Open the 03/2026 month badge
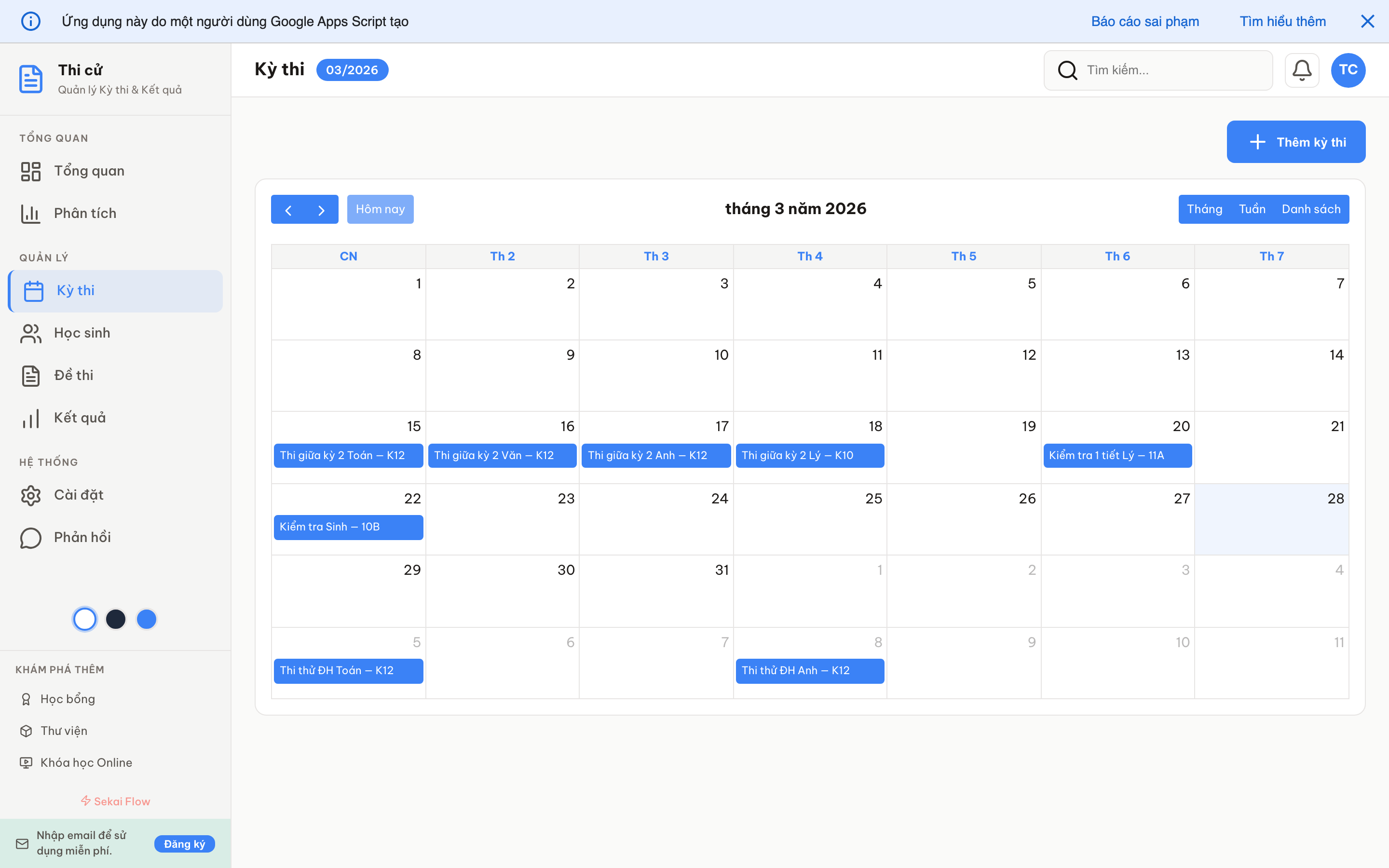This screenshot has width=1389, height=868. pyautogui.click(x=352, y=69)
